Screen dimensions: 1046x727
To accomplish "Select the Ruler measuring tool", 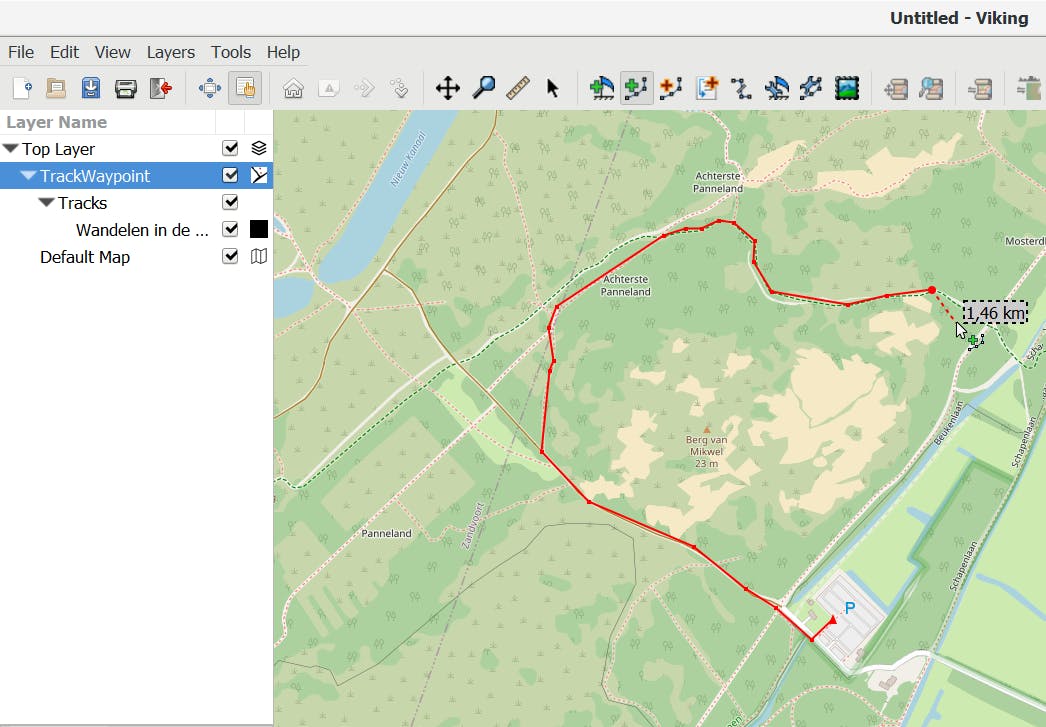I will coord(518,88).
